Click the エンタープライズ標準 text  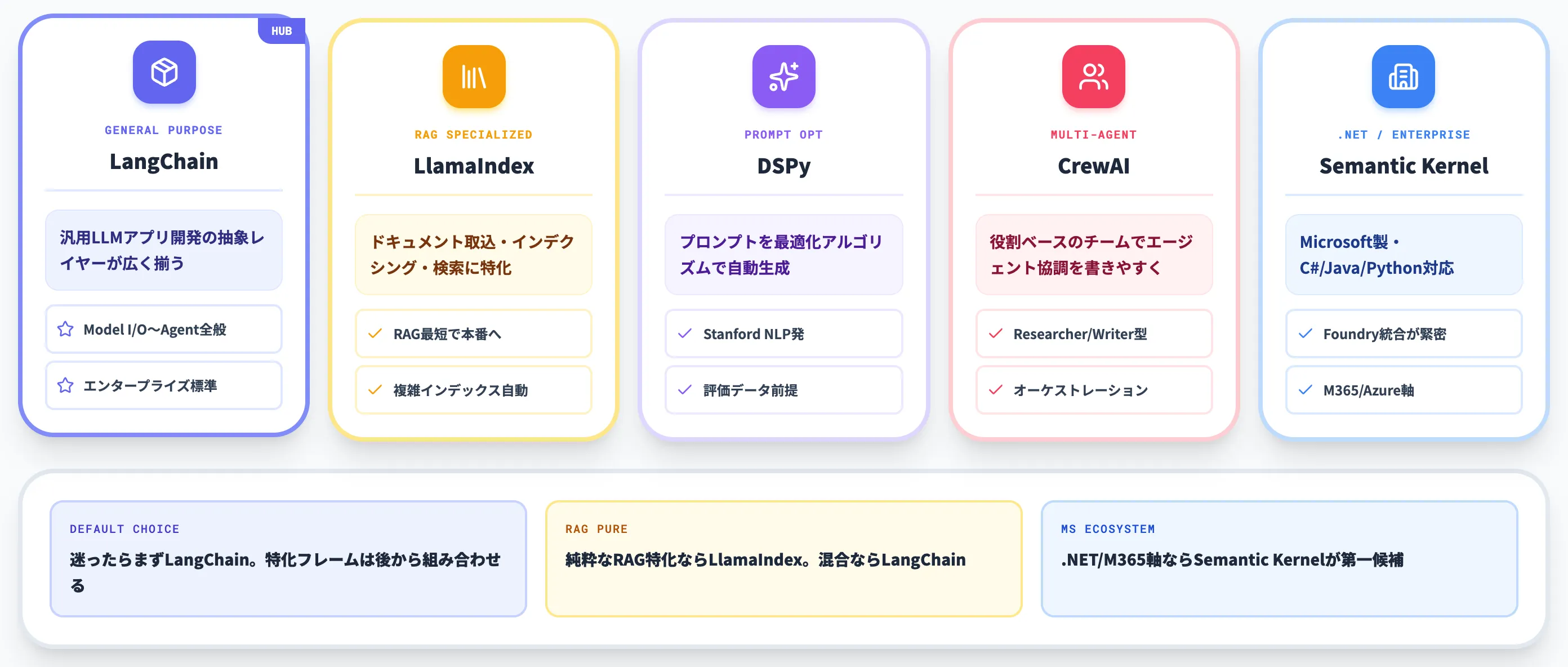[150, 385]
